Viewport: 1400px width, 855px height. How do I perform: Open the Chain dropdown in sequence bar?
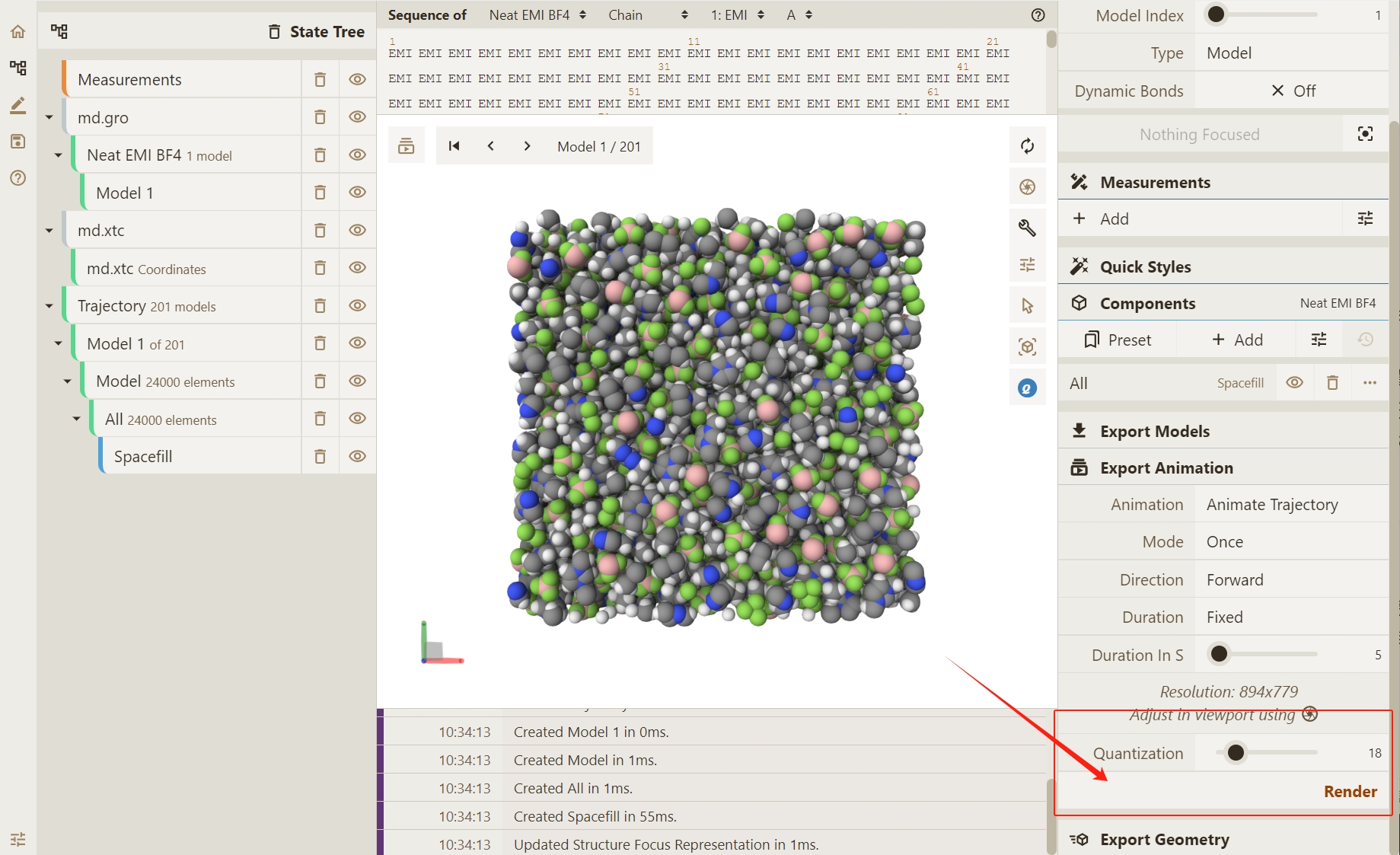648,15
